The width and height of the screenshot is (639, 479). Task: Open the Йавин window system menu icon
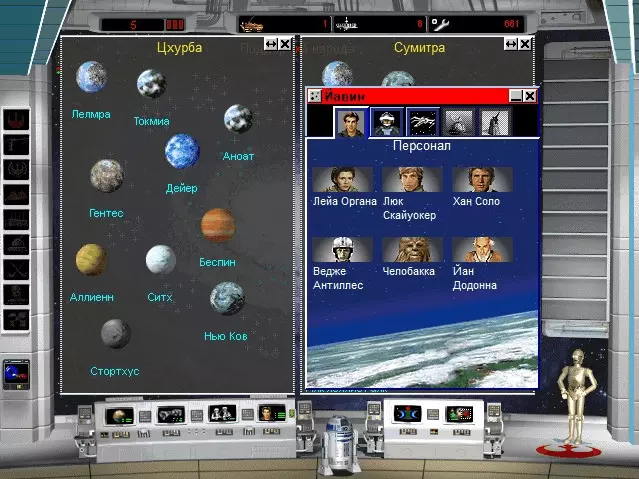pos(314,96)
